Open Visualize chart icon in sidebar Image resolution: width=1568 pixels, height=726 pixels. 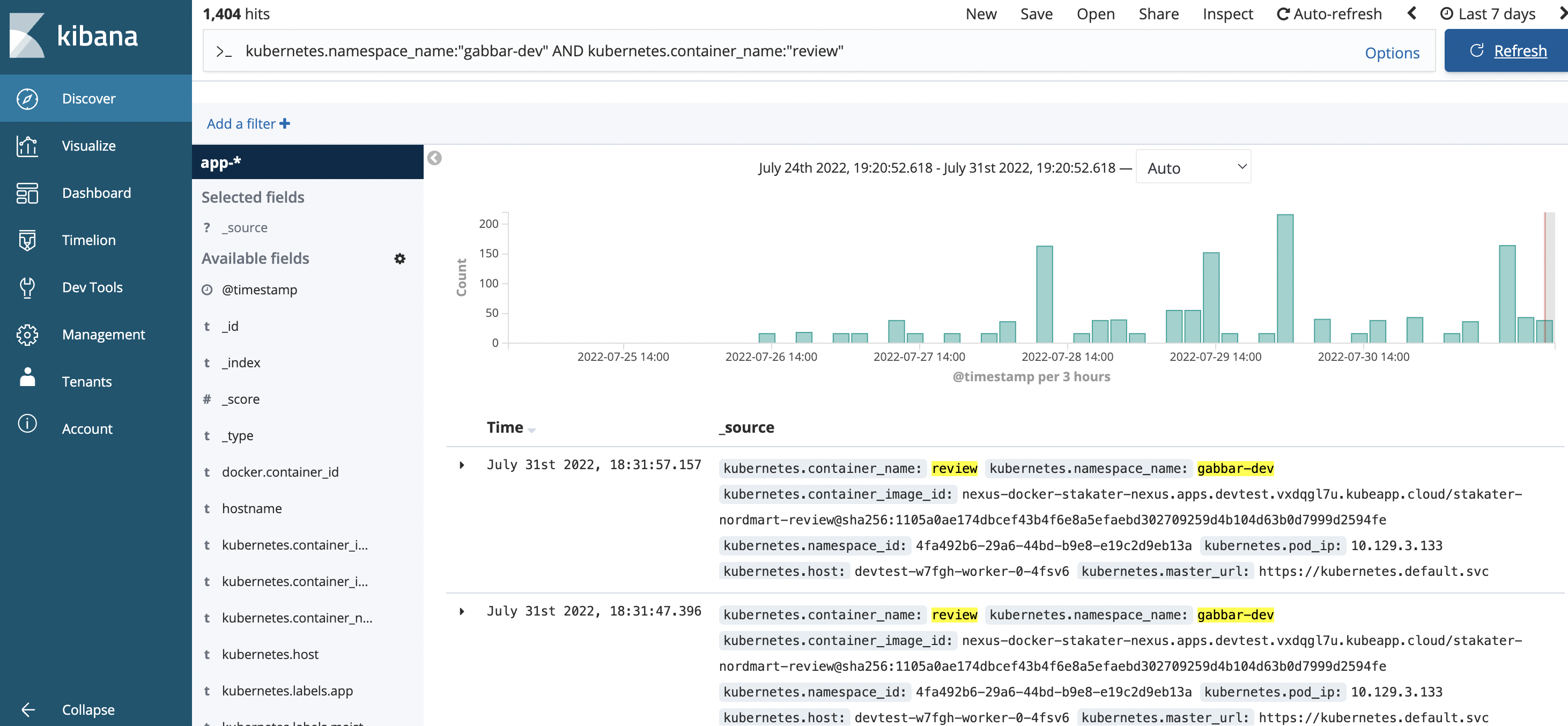[27, 146]
